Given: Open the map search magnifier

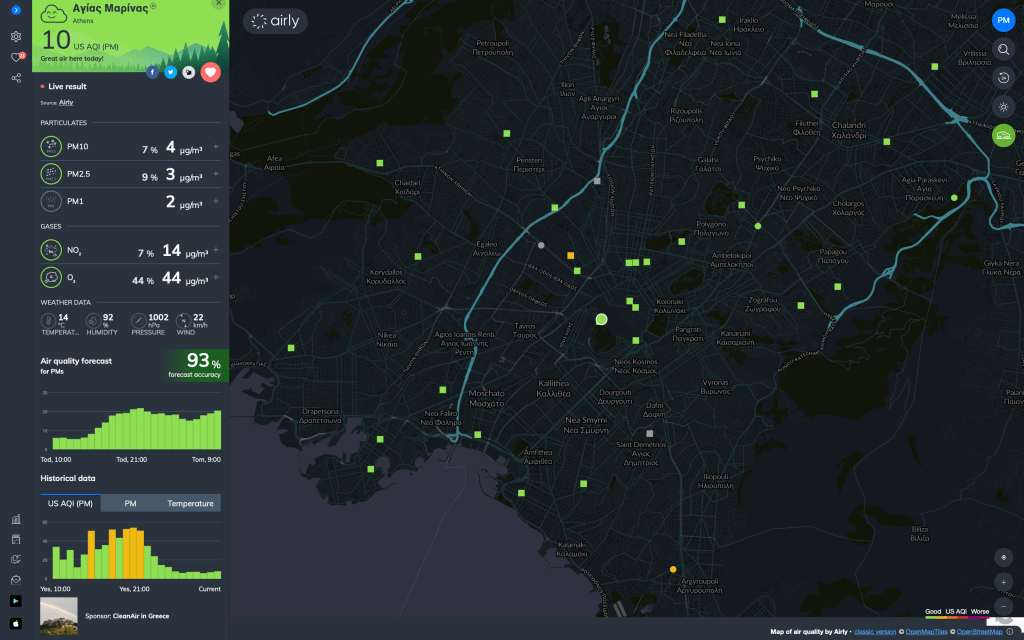Looking at the screenshot, I should coord(1003,49).
